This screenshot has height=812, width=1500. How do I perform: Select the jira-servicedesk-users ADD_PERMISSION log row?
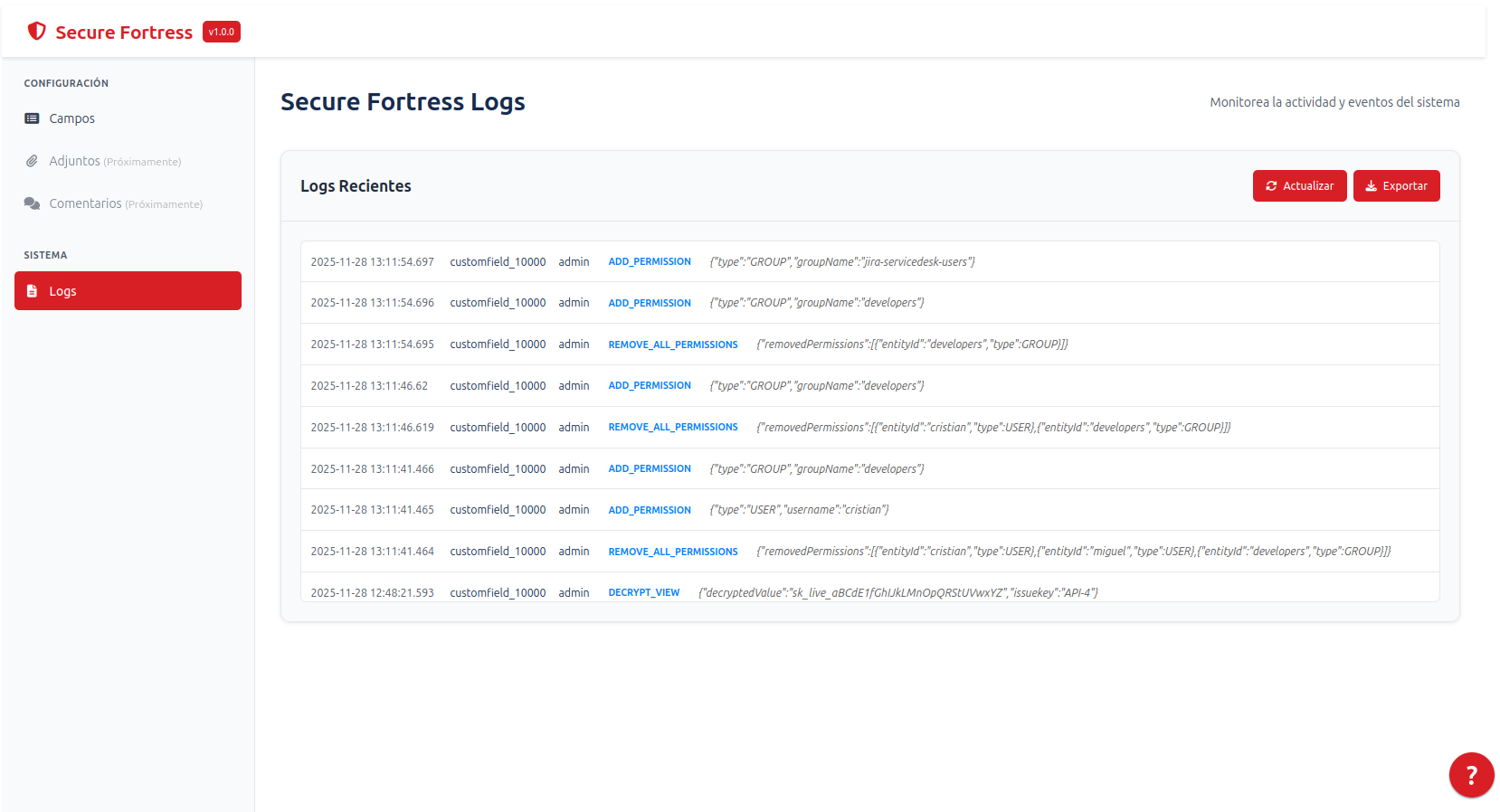point(869,262)
